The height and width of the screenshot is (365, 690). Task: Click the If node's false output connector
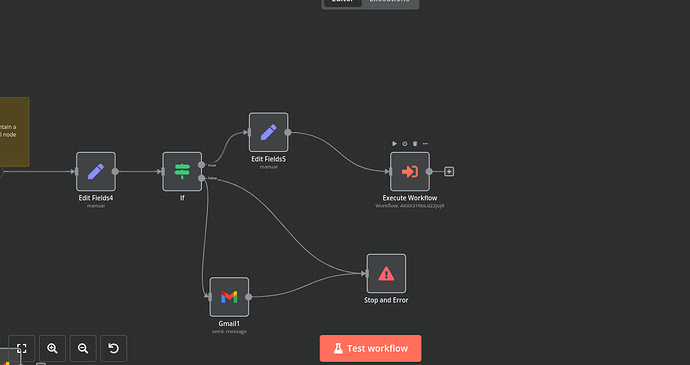(202, 178)
